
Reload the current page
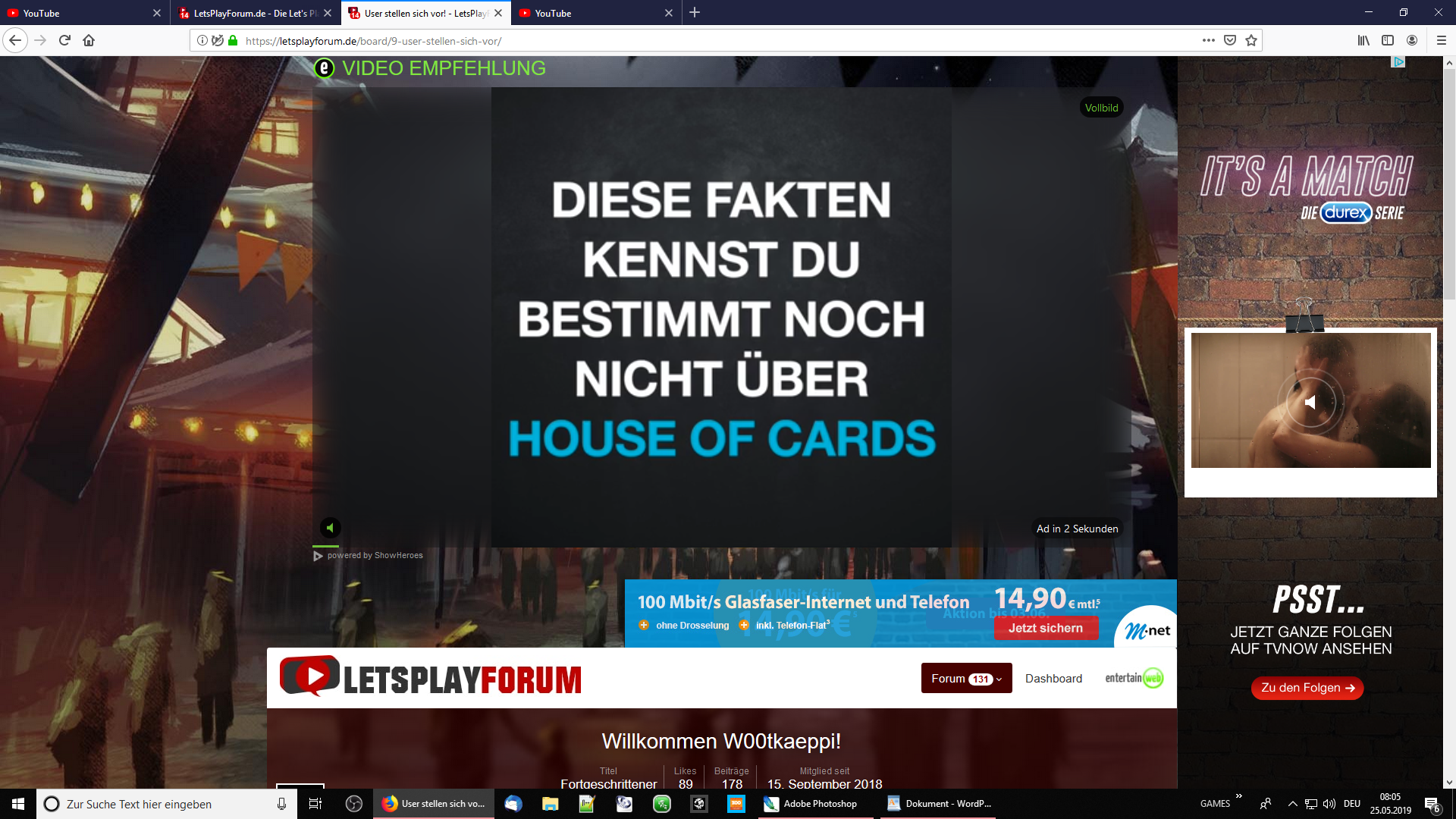(x=64, y=40)
